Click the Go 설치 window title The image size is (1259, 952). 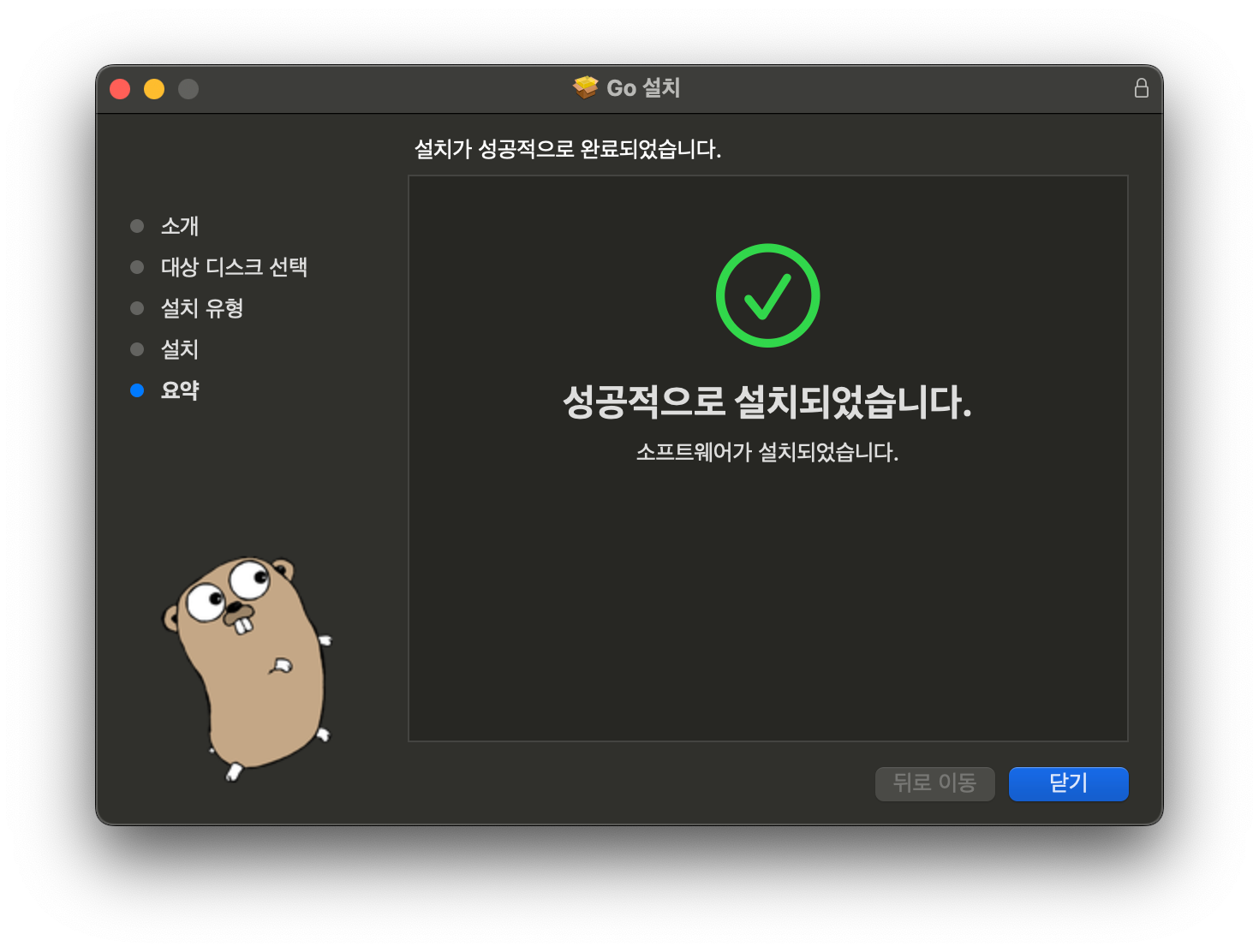642,86
